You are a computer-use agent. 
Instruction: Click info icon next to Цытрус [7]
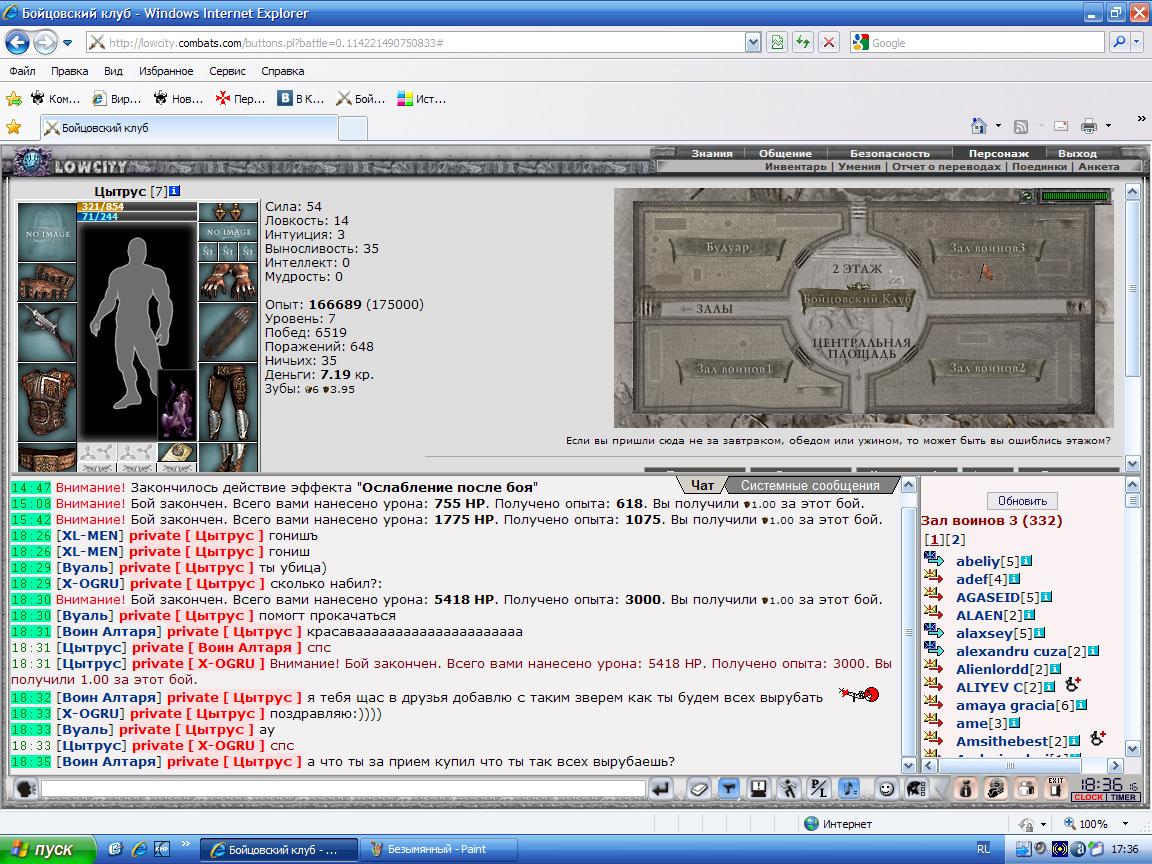point(175,191)
